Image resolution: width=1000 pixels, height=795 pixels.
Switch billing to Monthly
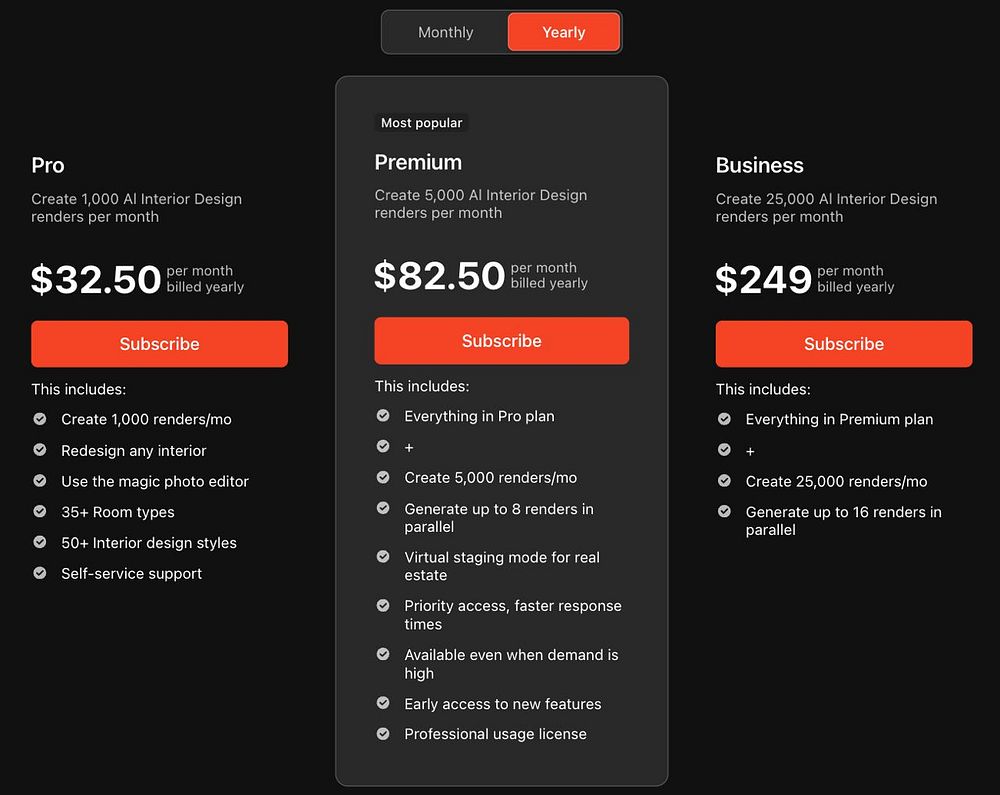coord(445,33)
